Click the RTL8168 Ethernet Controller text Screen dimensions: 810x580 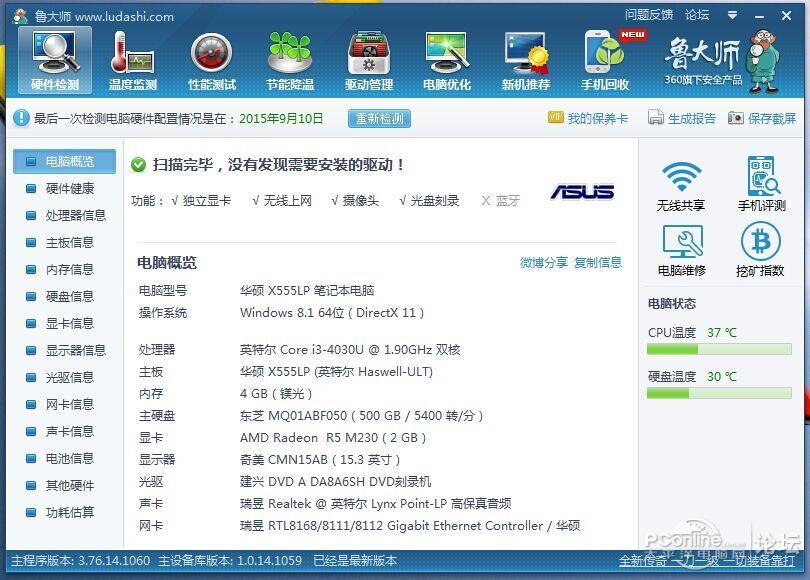410,526
